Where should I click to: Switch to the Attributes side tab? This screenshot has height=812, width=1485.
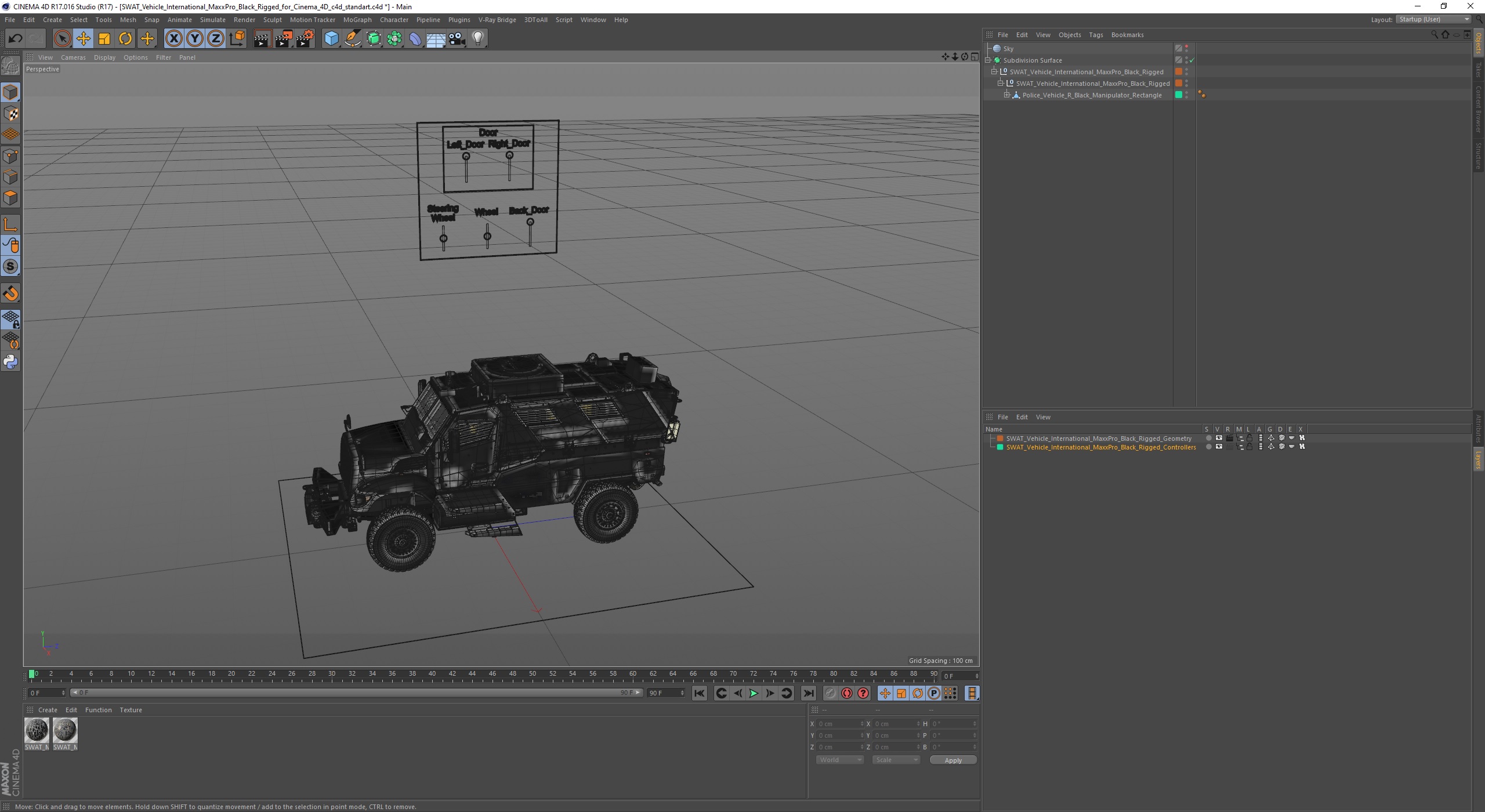pyautogui.click(x=1479, y=428)
